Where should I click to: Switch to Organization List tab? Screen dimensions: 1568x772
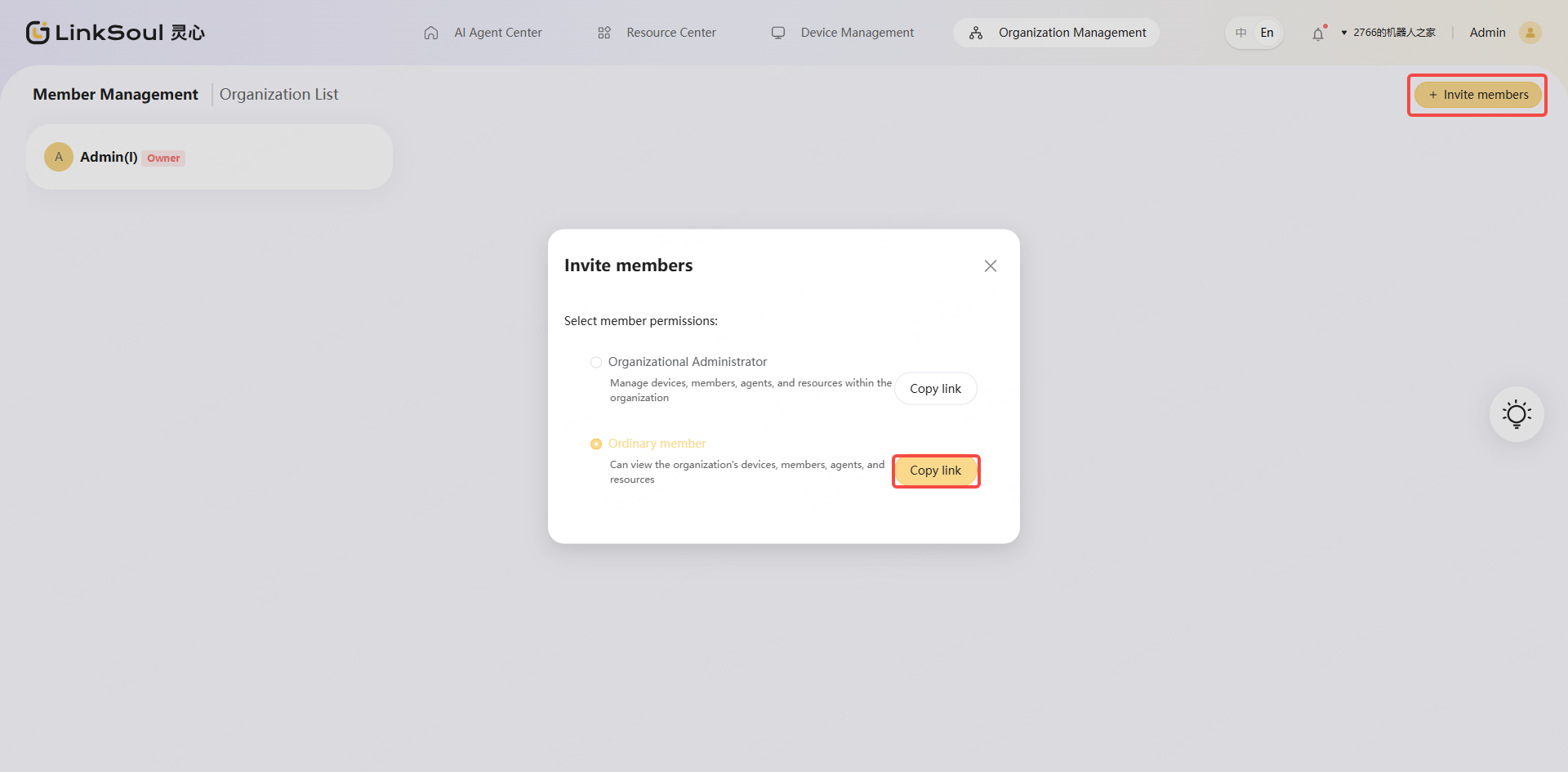pyautogui.click(x=278, y=94)
